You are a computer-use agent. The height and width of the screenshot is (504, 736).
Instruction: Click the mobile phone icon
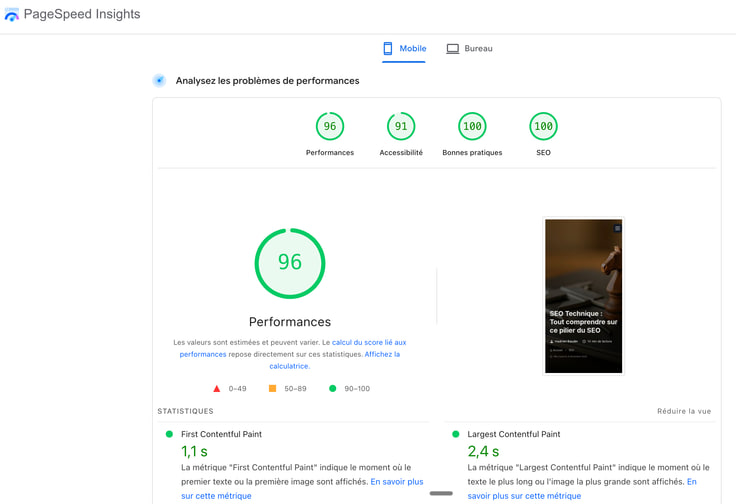[388, 48]
